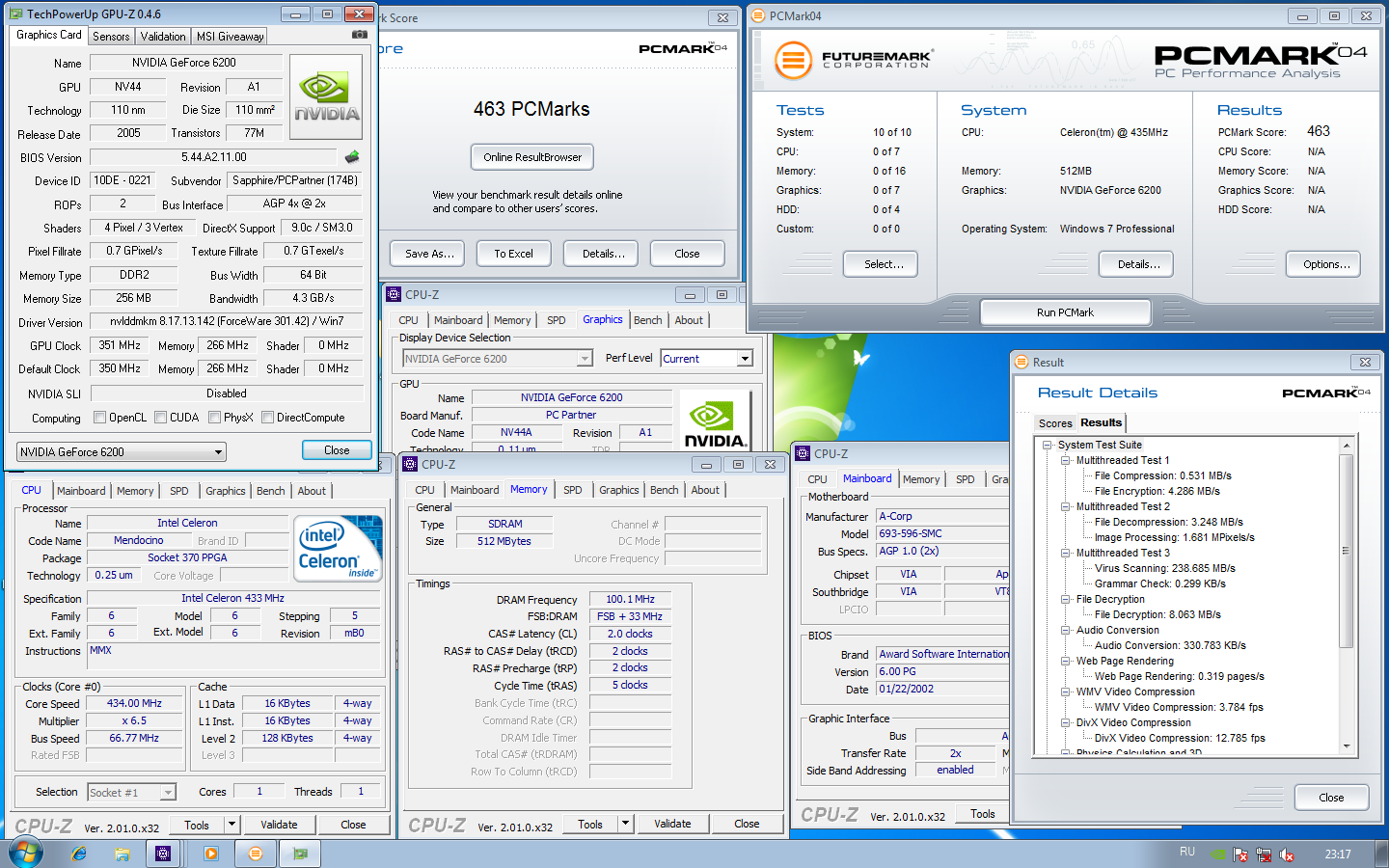Click the GPU-Z camera screenshot icon
1389x868 pixels.
tap(360, 35)
